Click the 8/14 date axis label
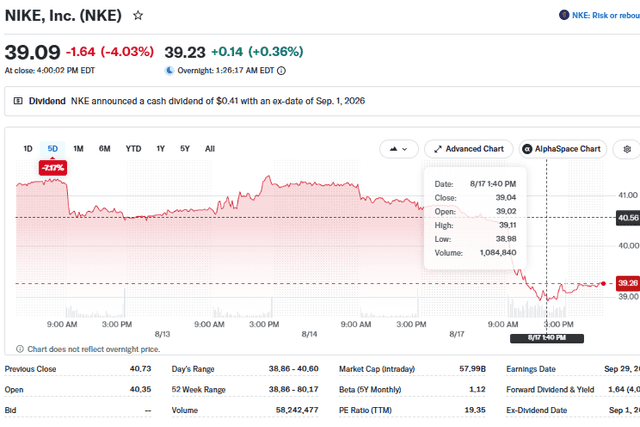The image size is (640, 427). 309,334
